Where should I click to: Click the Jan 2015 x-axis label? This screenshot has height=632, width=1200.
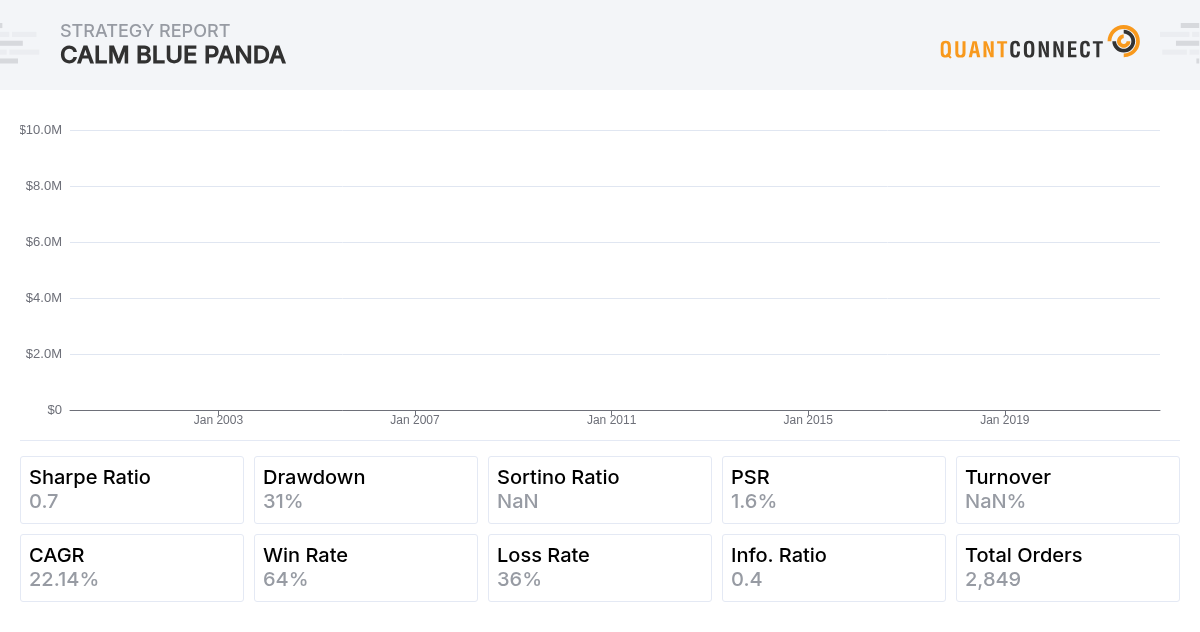[808, 420]
